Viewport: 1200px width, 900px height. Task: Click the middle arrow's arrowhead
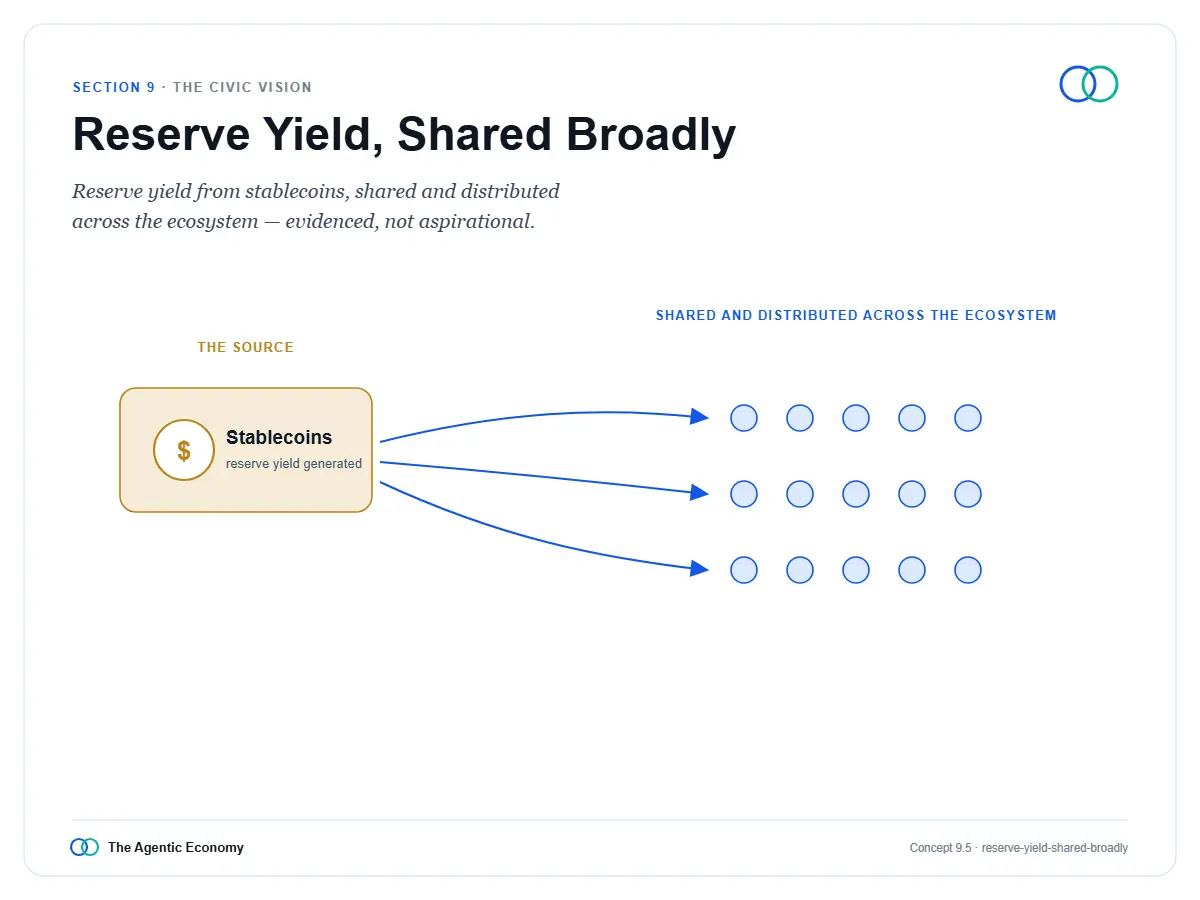(700, 491)
